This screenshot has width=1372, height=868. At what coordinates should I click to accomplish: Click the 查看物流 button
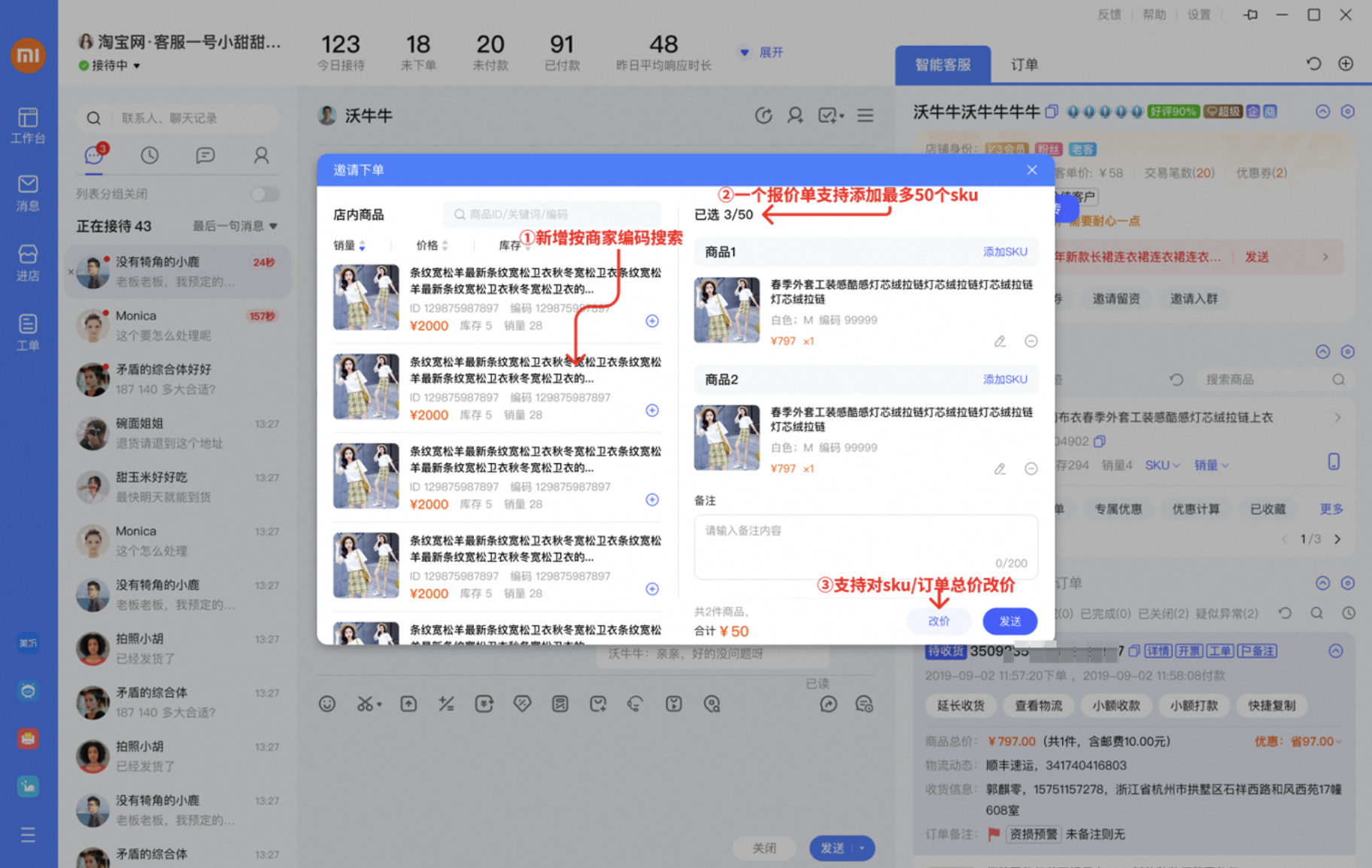click(1038, 706)
